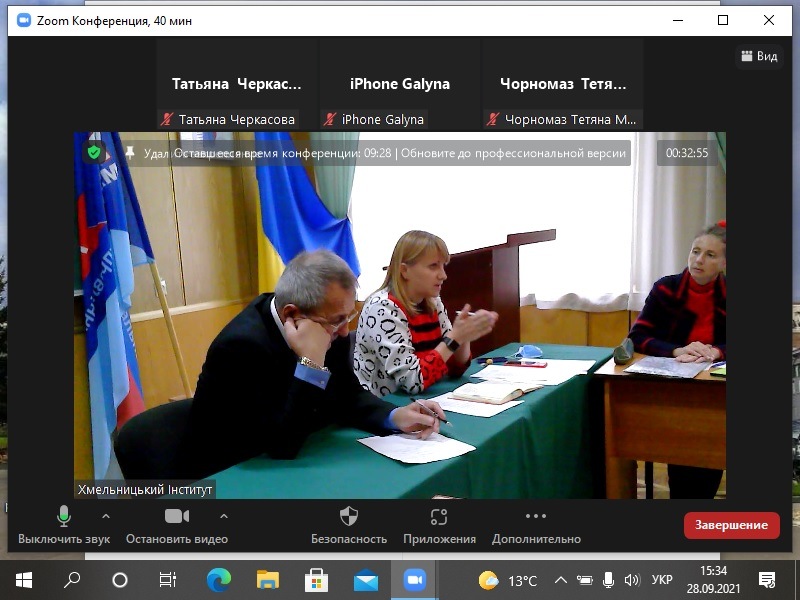Image resolution: width=800 pixels, height=600 pixels.
Task: Open Microsoft Edge from the taskbar
Action: coord(218,580)
